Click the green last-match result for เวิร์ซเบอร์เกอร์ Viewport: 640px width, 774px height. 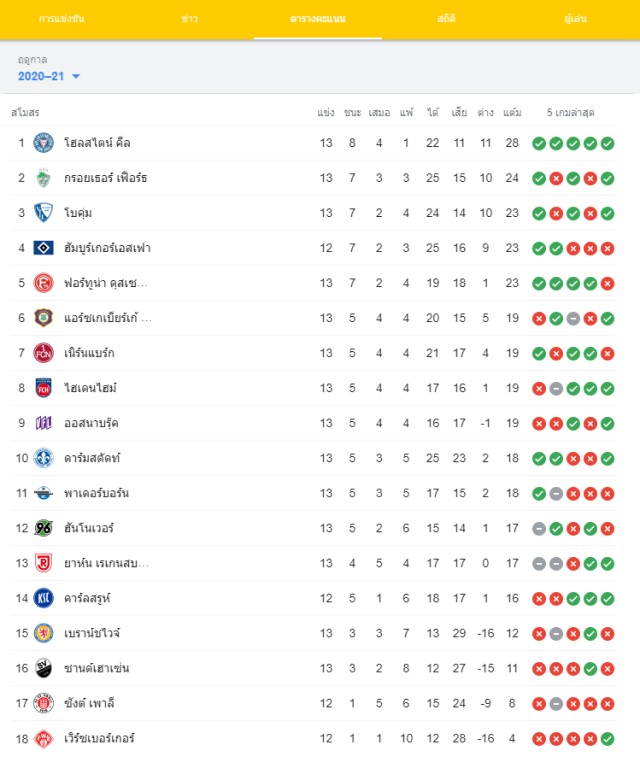click(607, 739)
